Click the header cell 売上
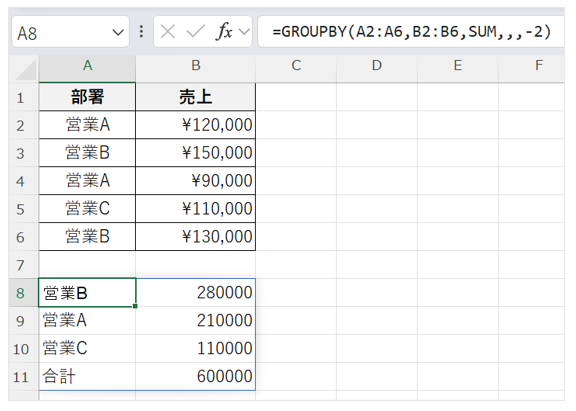The width and height of the screenshot is (576, 411). pos(195,97)
